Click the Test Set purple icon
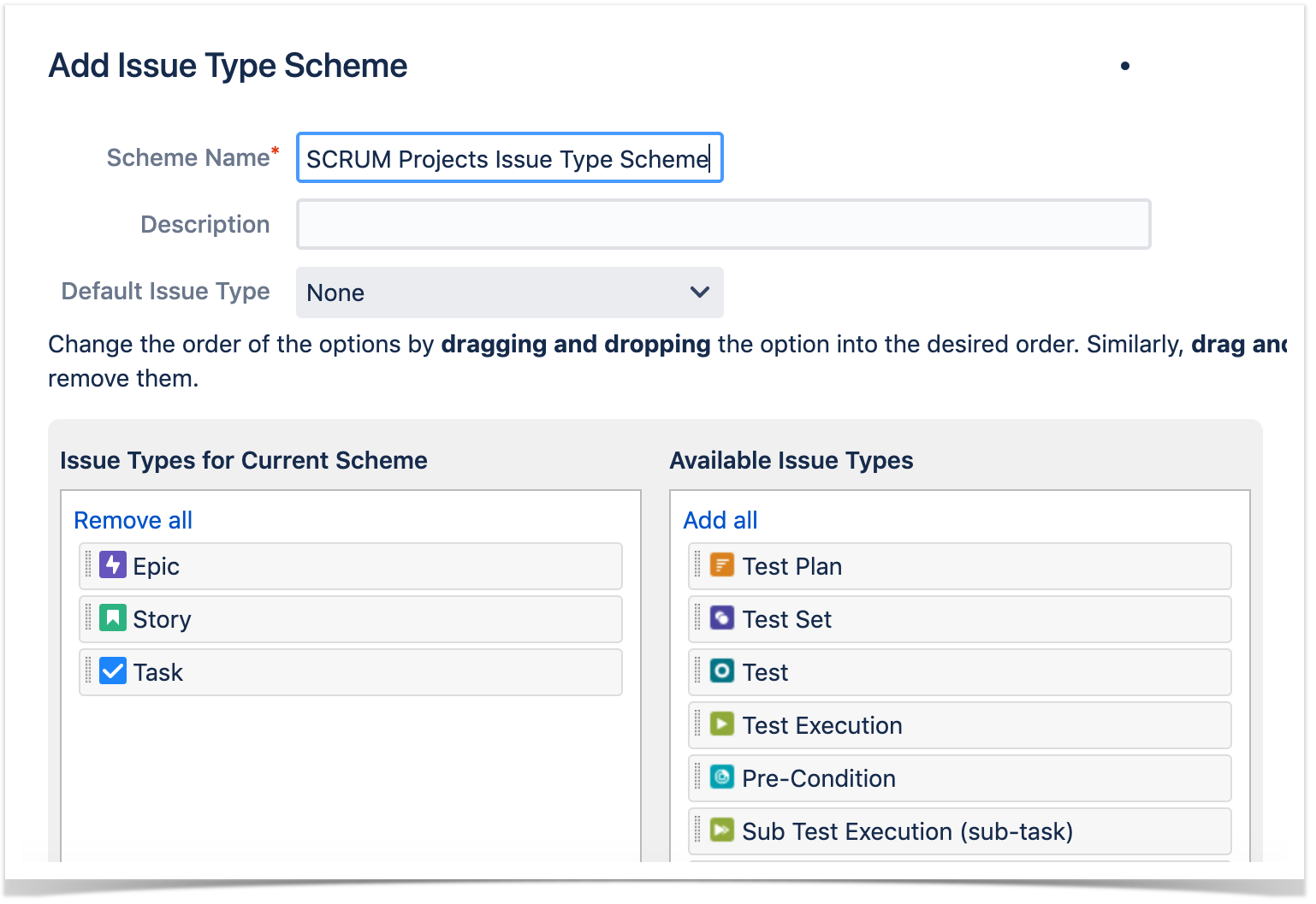The height and width of the screenshot is (904, 1316). [x=722, y=618]
